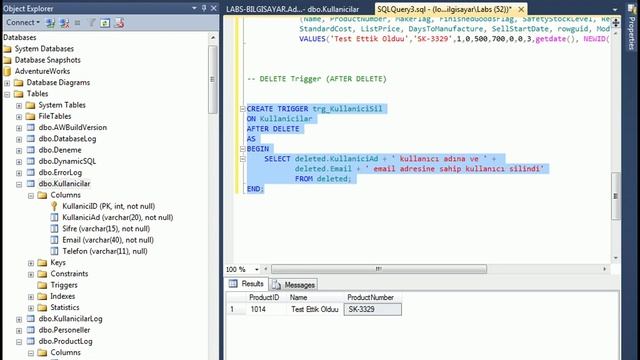
Task: Collapse the dbo.Kullanicilar table node
Action: [x=19, y=184]
